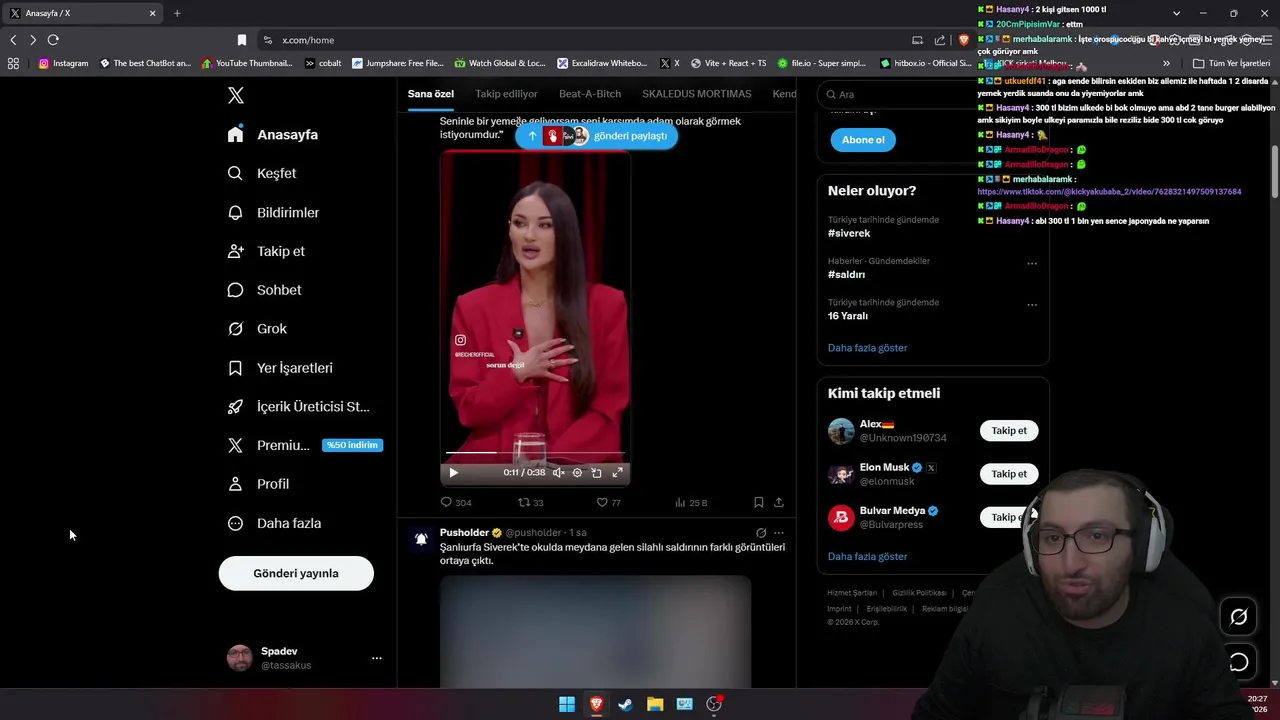Open video settings gear
This screenshot has width=1280, height=720.
click(577, 473)
